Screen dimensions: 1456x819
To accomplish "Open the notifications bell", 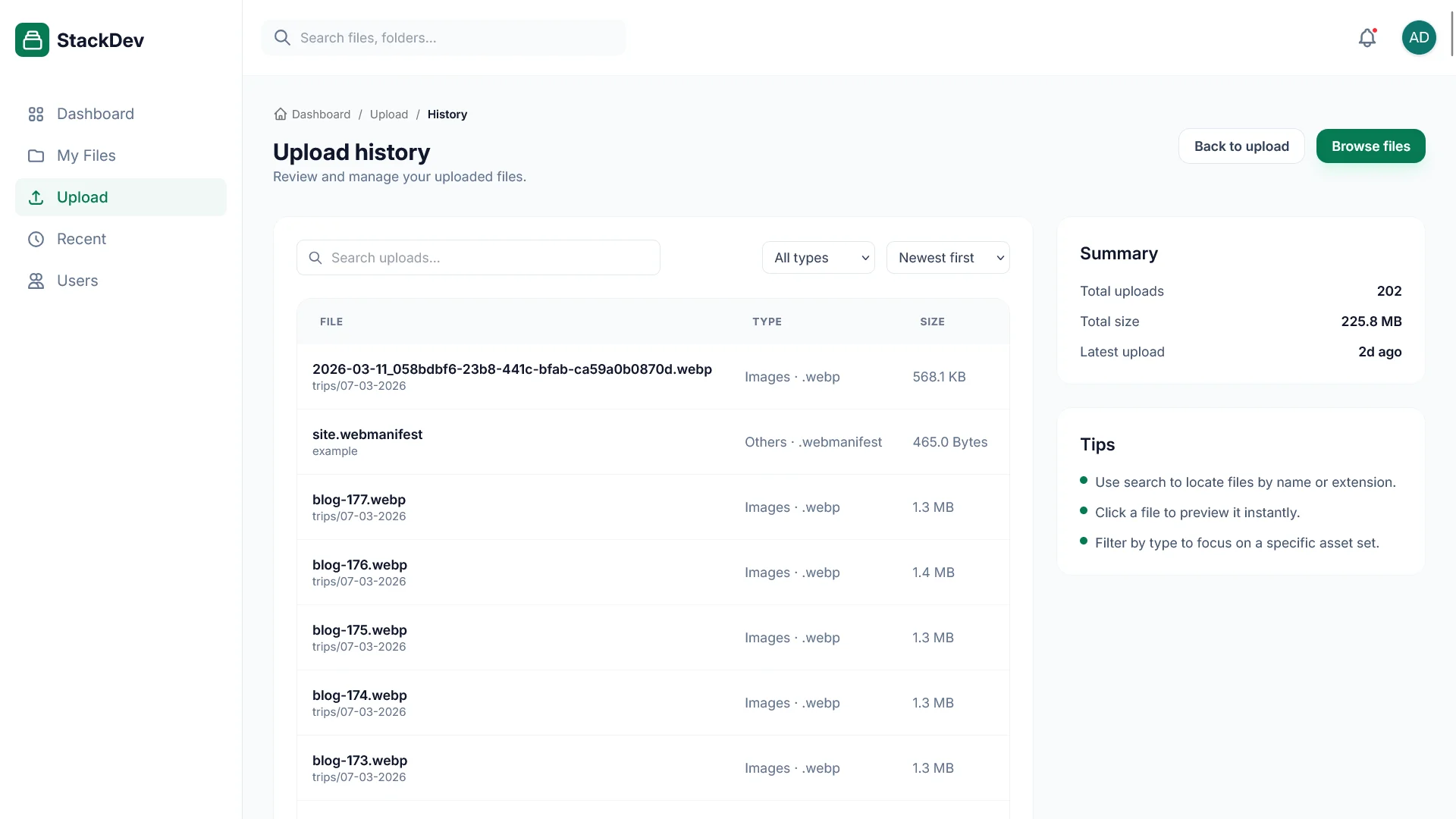I will [1367, 38].
